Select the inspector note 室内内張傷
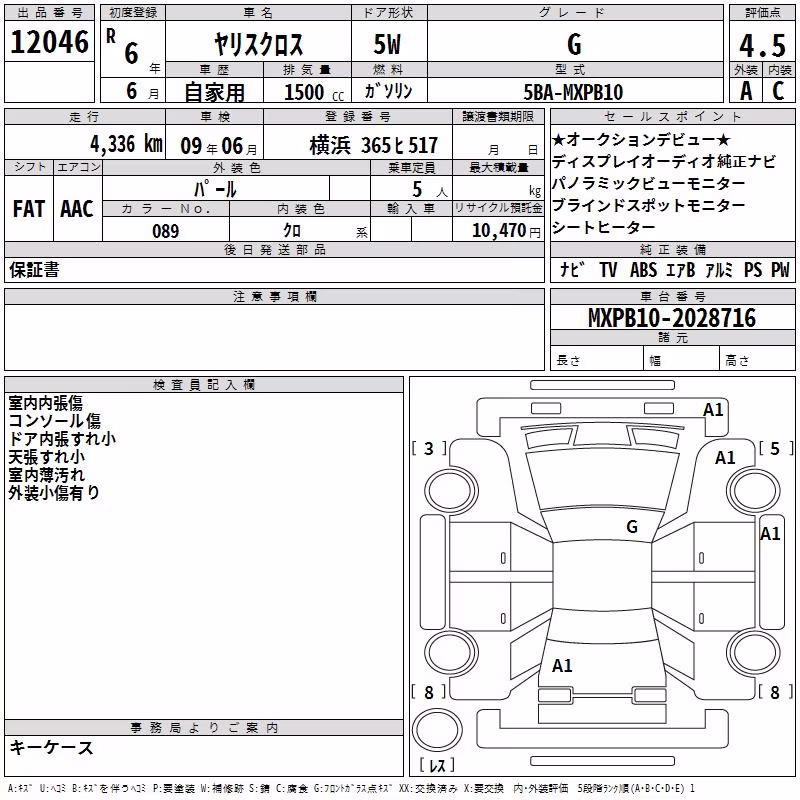The image size is (800, 800). click(45, 403)
